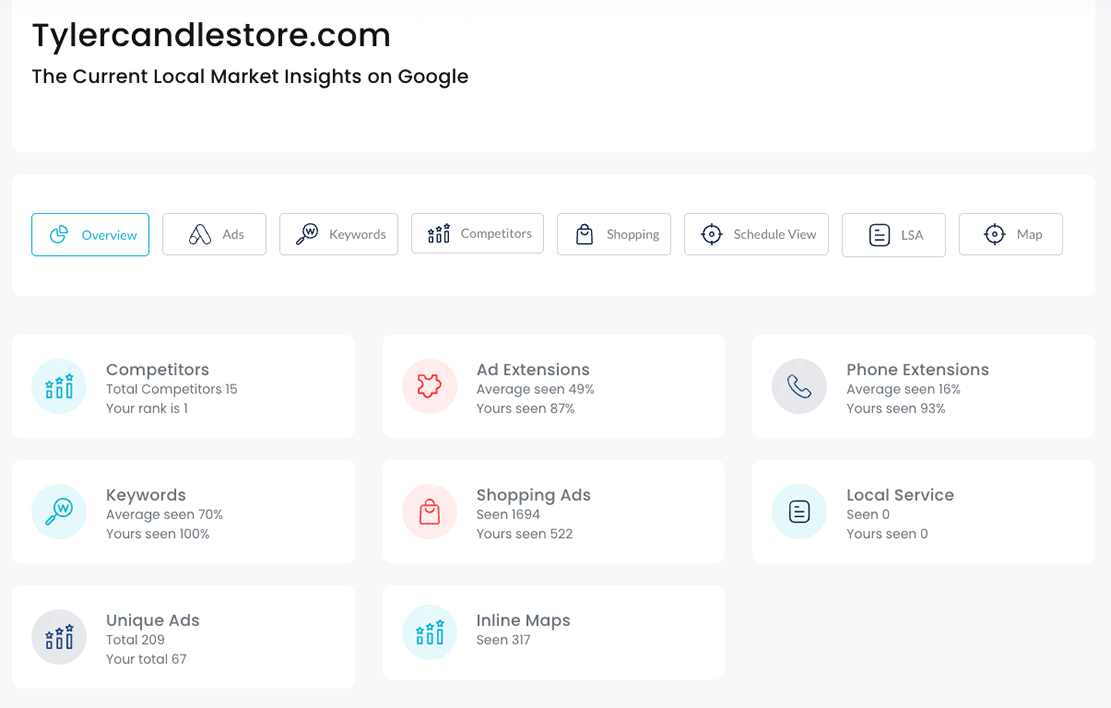Click the 'Your rank is 1' text

tap(147, 408)
